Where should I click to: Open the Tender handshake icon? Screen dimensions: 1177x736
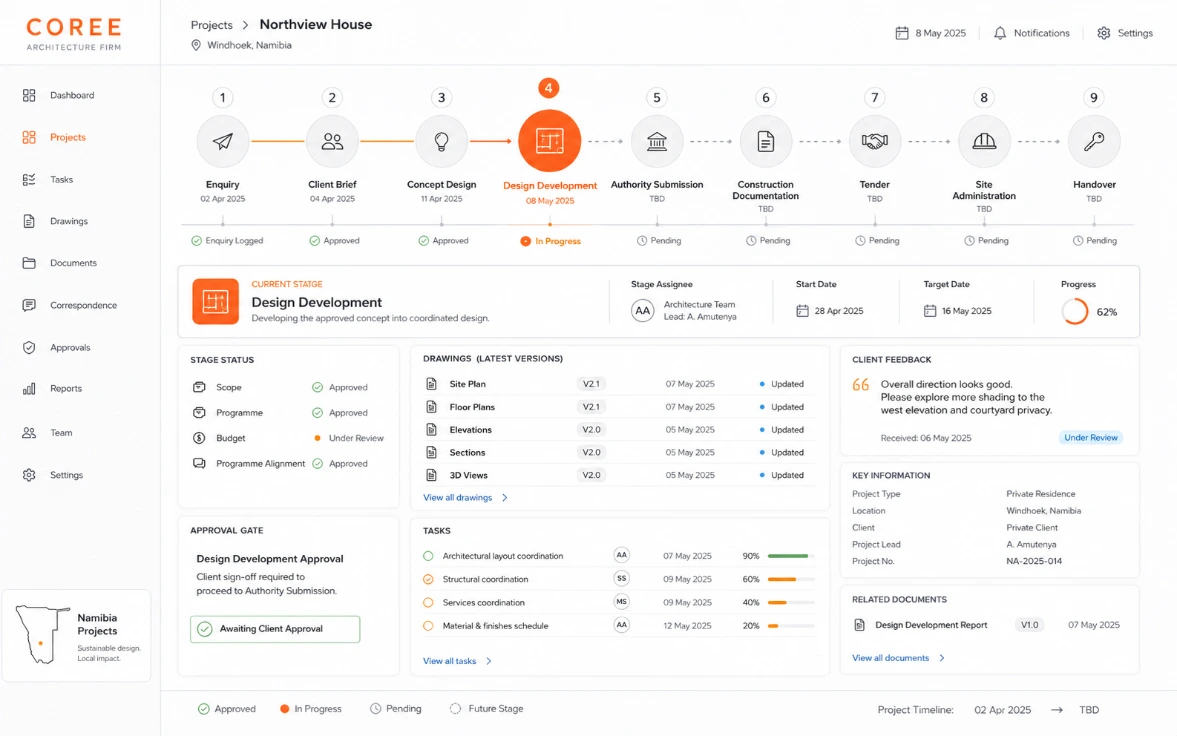coord(874,141)
